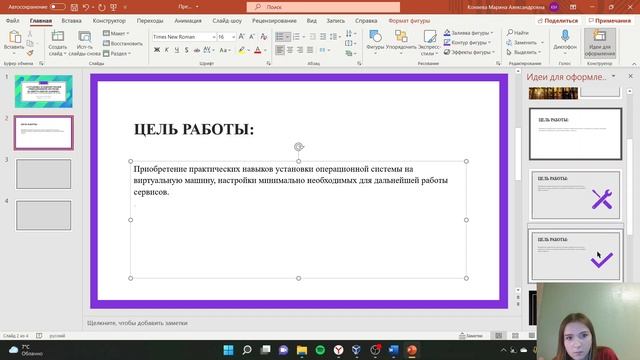Click the Reuse Slides icon
Viewport: 640px width, 360px height.
[84, 37]
